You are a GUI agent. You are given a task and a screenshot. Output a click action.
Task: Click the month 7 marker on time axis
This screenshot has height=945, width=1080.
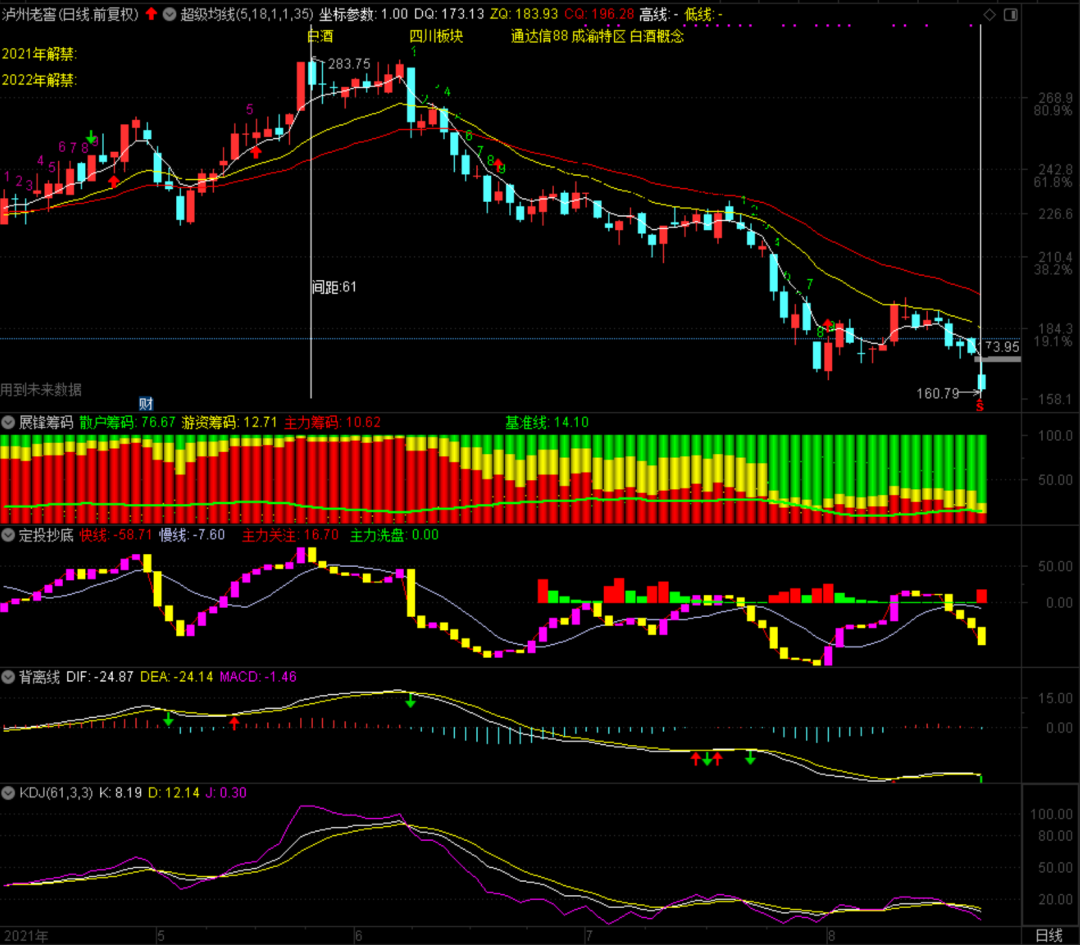pyautogui.click(x=589, y=936)
